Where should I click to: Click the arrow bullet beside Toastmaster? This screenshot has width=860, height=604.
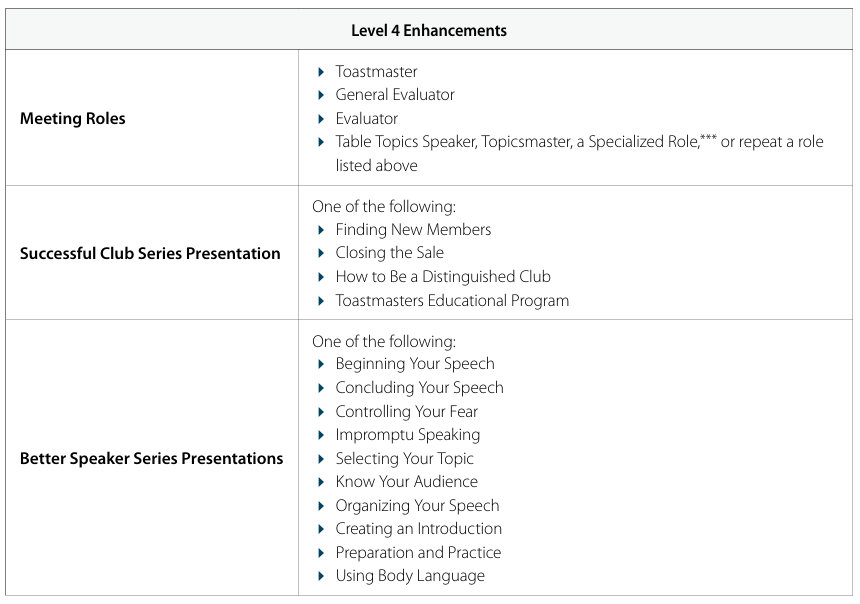321,72
